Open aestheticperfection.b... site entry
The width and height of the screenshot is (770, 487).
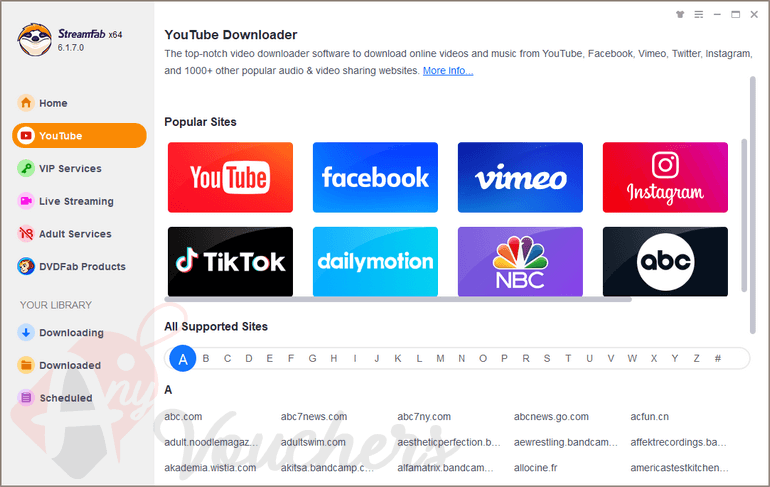click(x=449, y=442)
